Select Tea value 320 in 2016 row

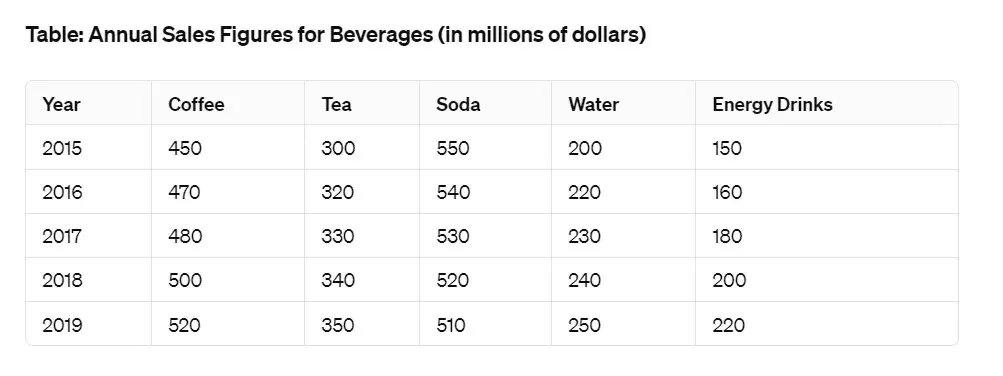(338, 192)
